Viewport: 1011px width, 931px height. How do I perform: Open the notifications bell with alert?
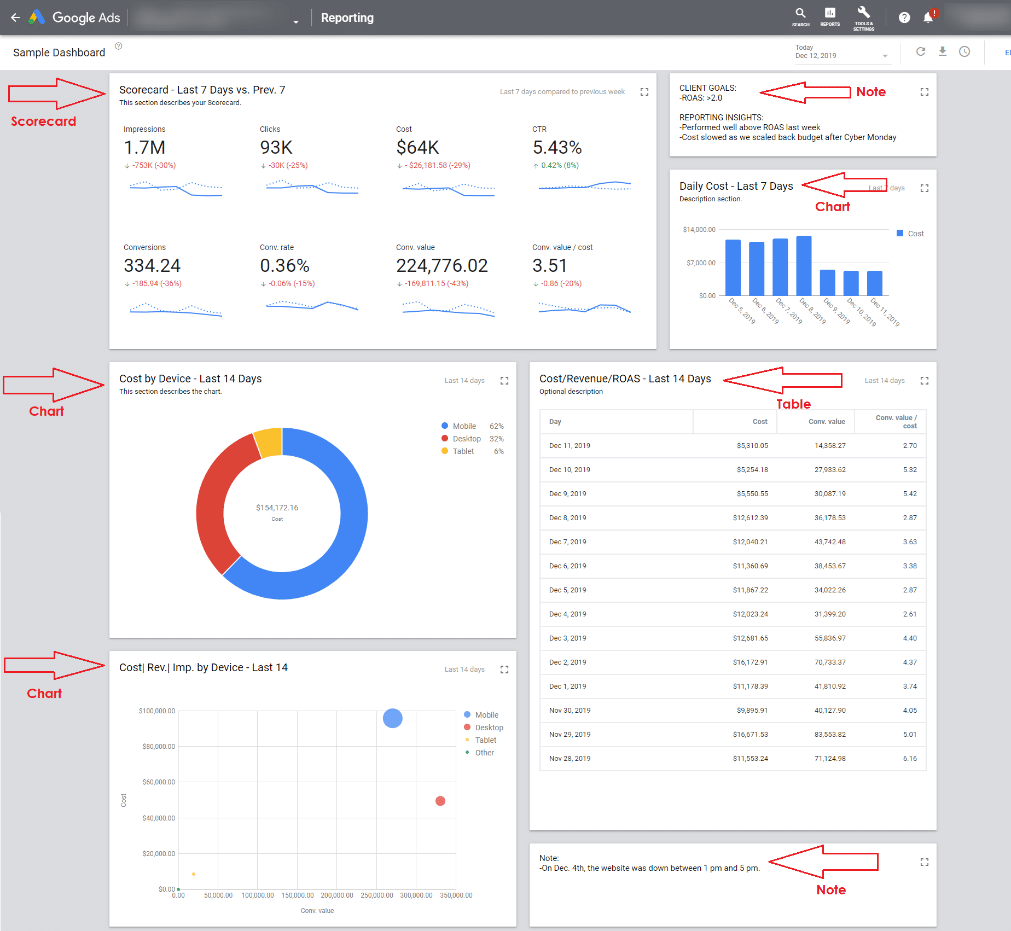[929, 17]
